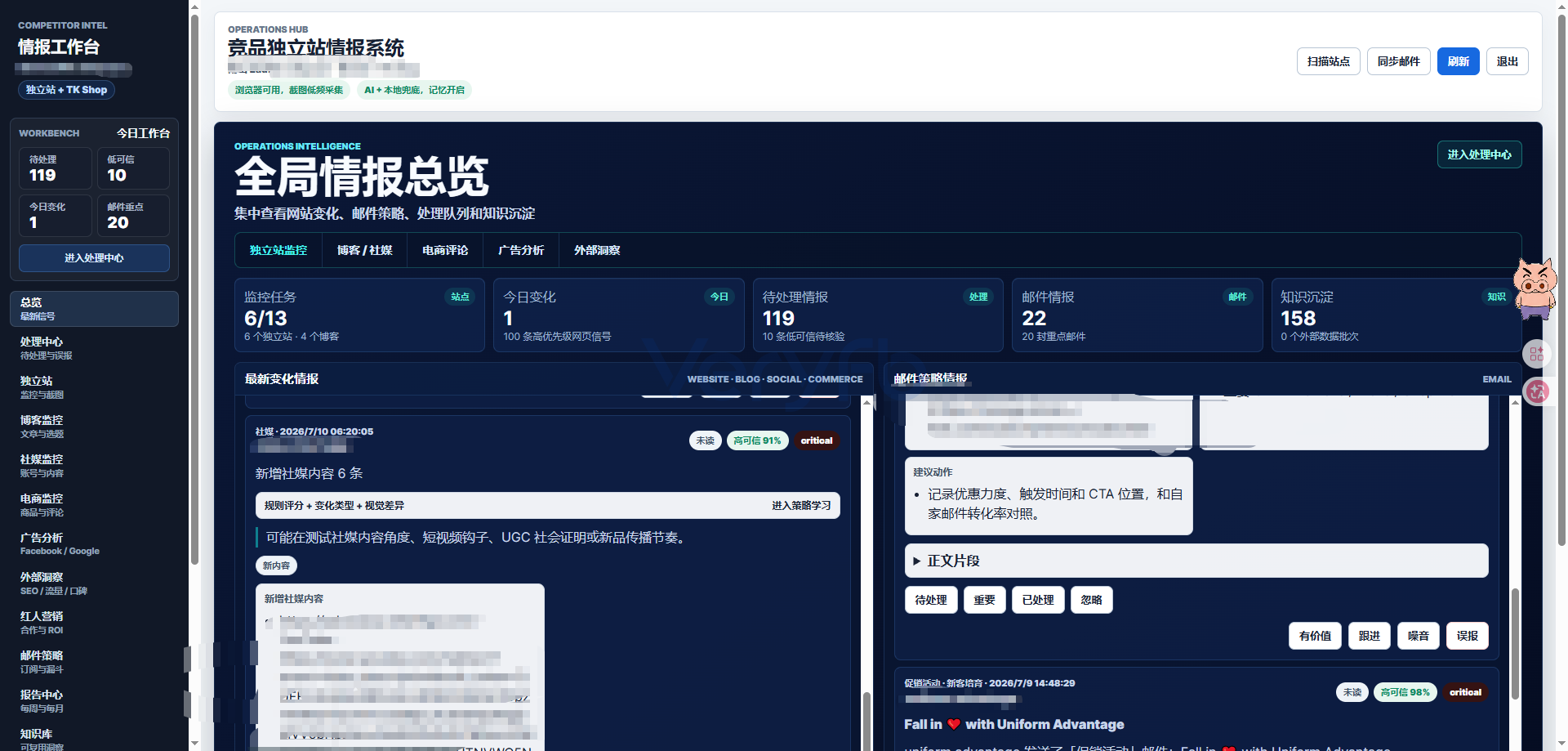Click the 同步邮件 button
Screen dimensions: 1568x751
click(x=1399, y=61)
